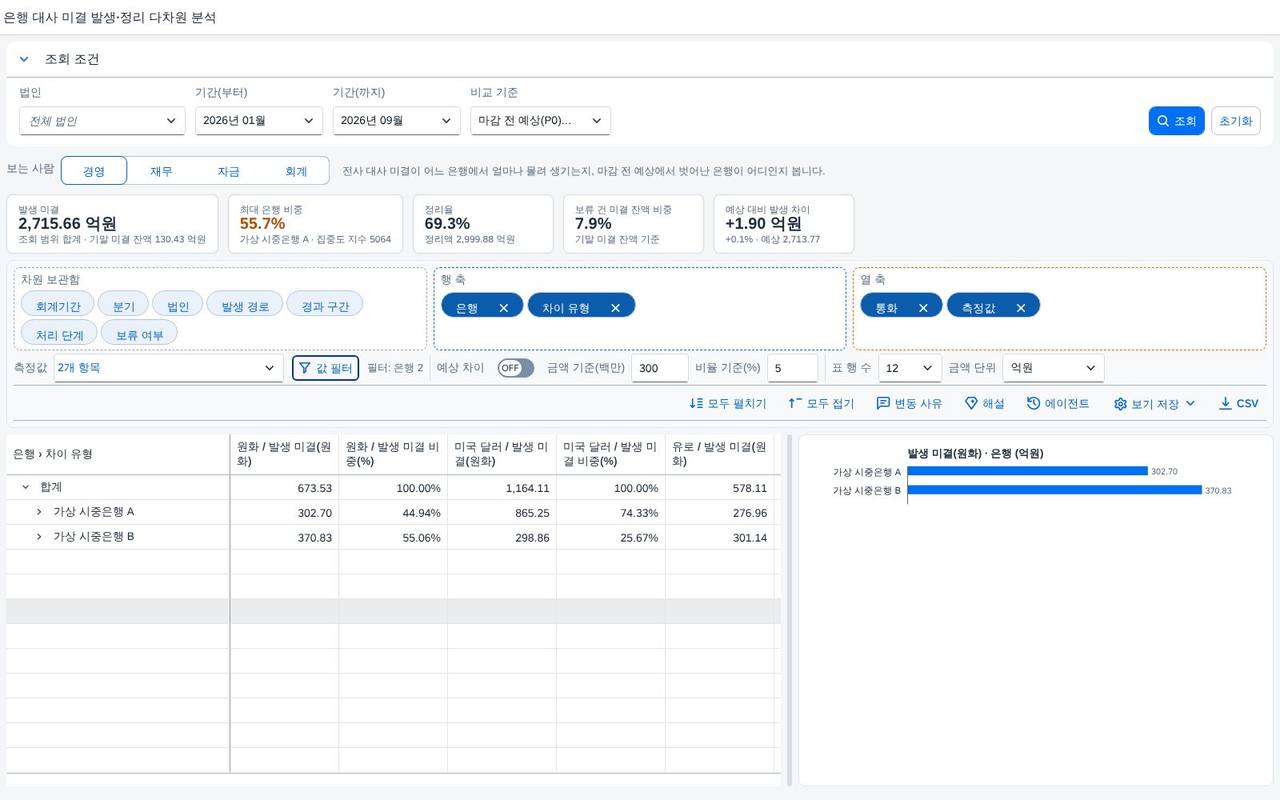This screenshot has height=800, width=1280.
Task: Click the 초기화 reset button
Action: [1235, 121]
